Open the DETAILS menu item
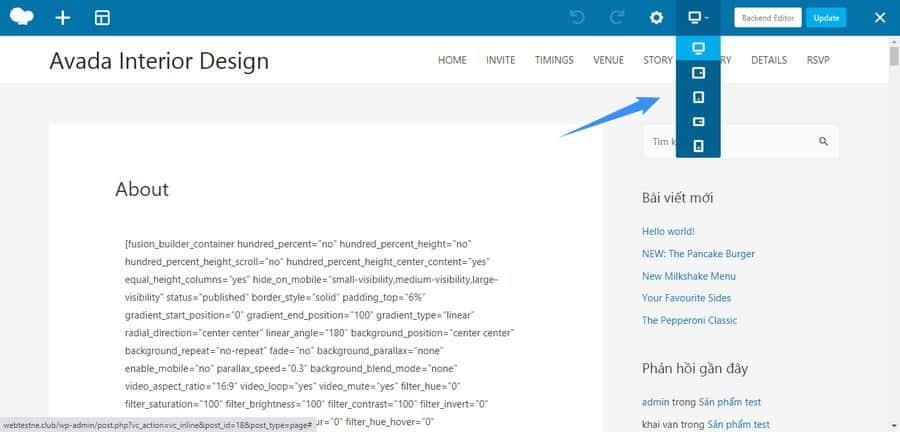Viewport: 900px width, 432px height. (x=769, y=60)
